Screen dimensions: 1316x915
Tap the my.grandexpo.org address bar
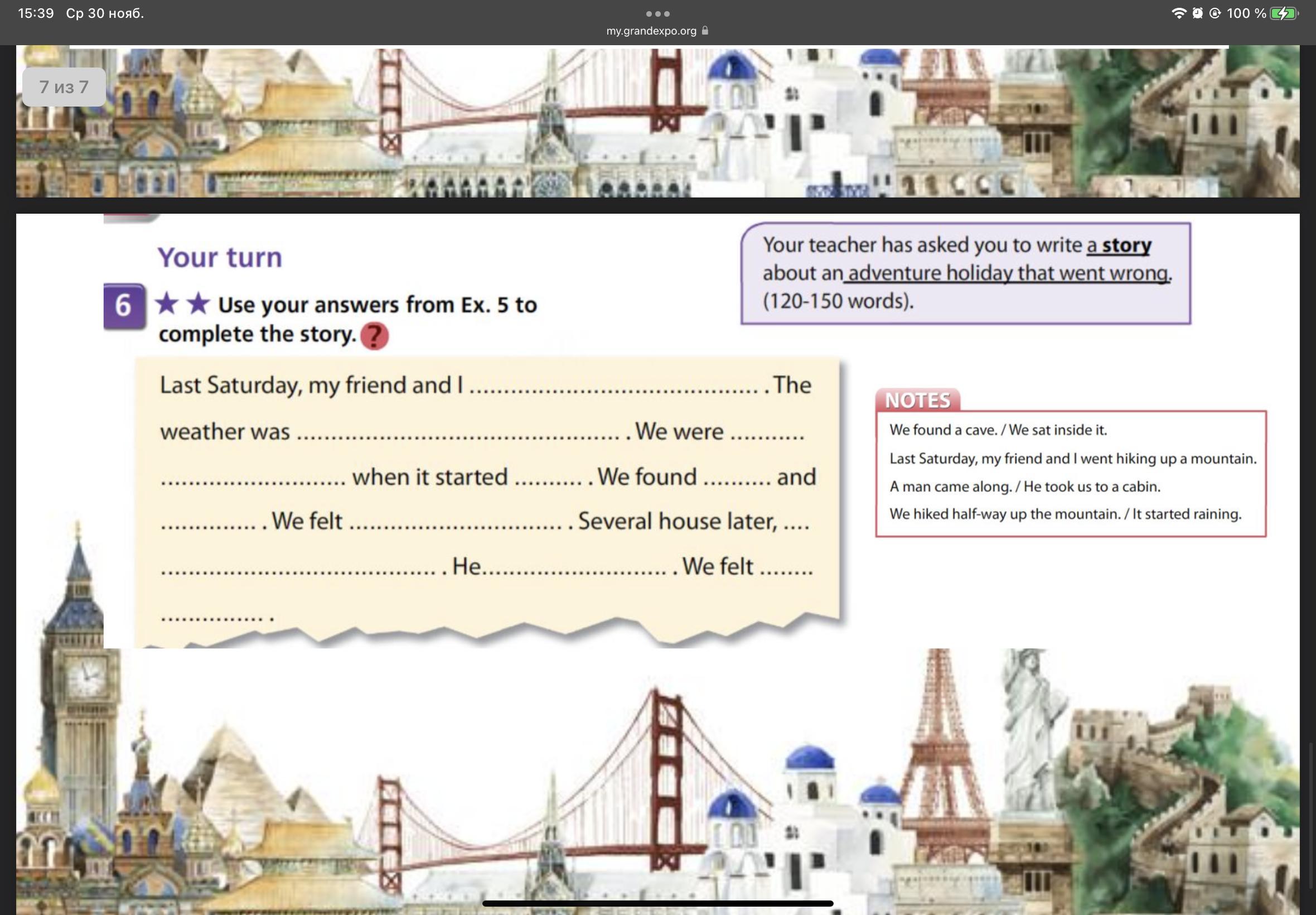(x=657, y=31)
